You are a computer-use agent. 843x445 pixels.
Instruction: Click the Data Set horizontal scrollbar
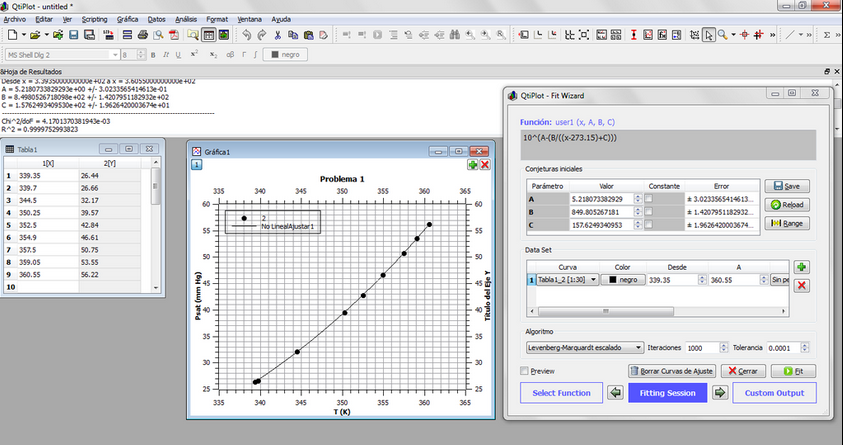click(x=658, y=311)
